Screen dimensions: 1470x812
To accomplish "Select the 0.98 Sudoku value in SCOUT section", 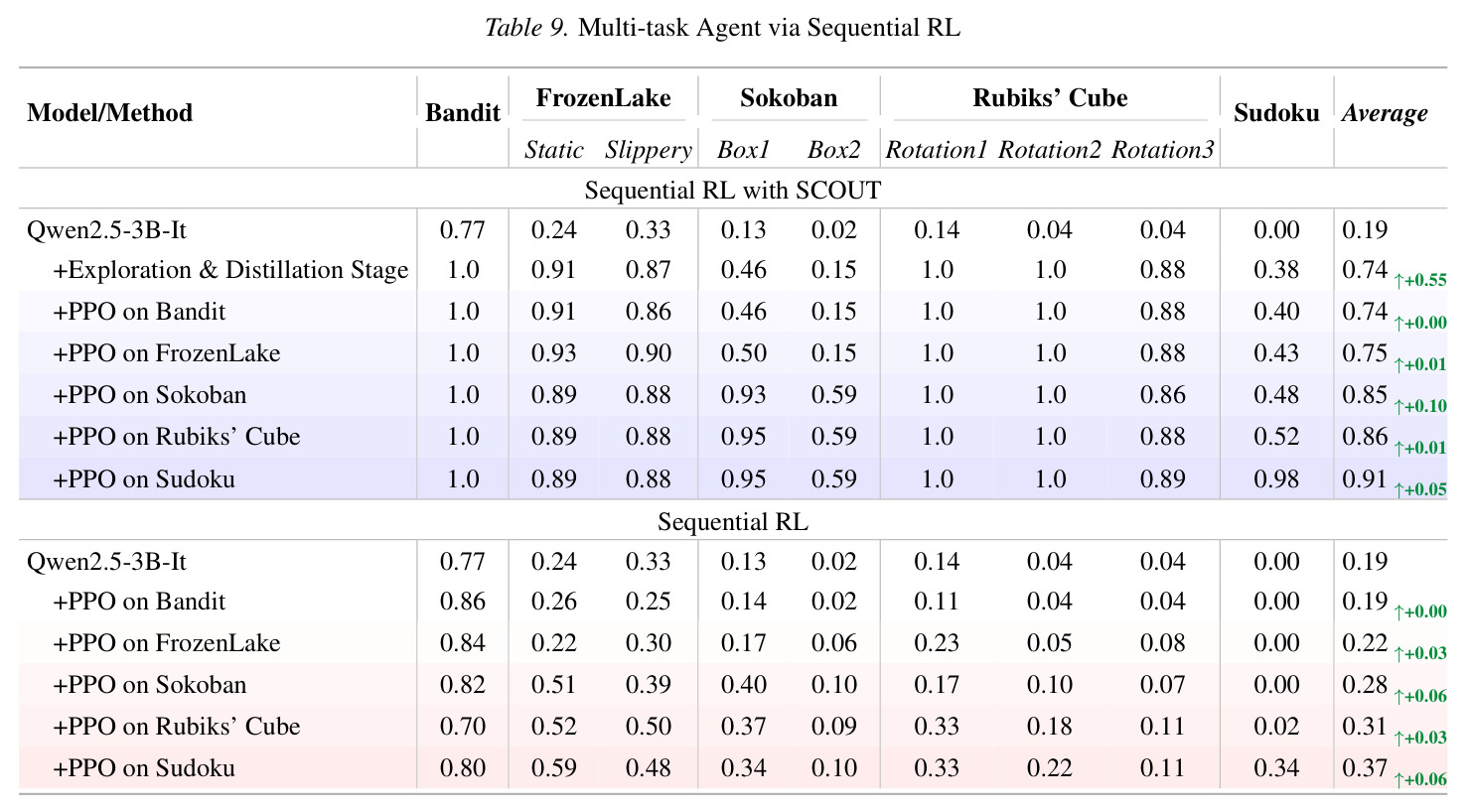I will click(x=1276, y=479).
